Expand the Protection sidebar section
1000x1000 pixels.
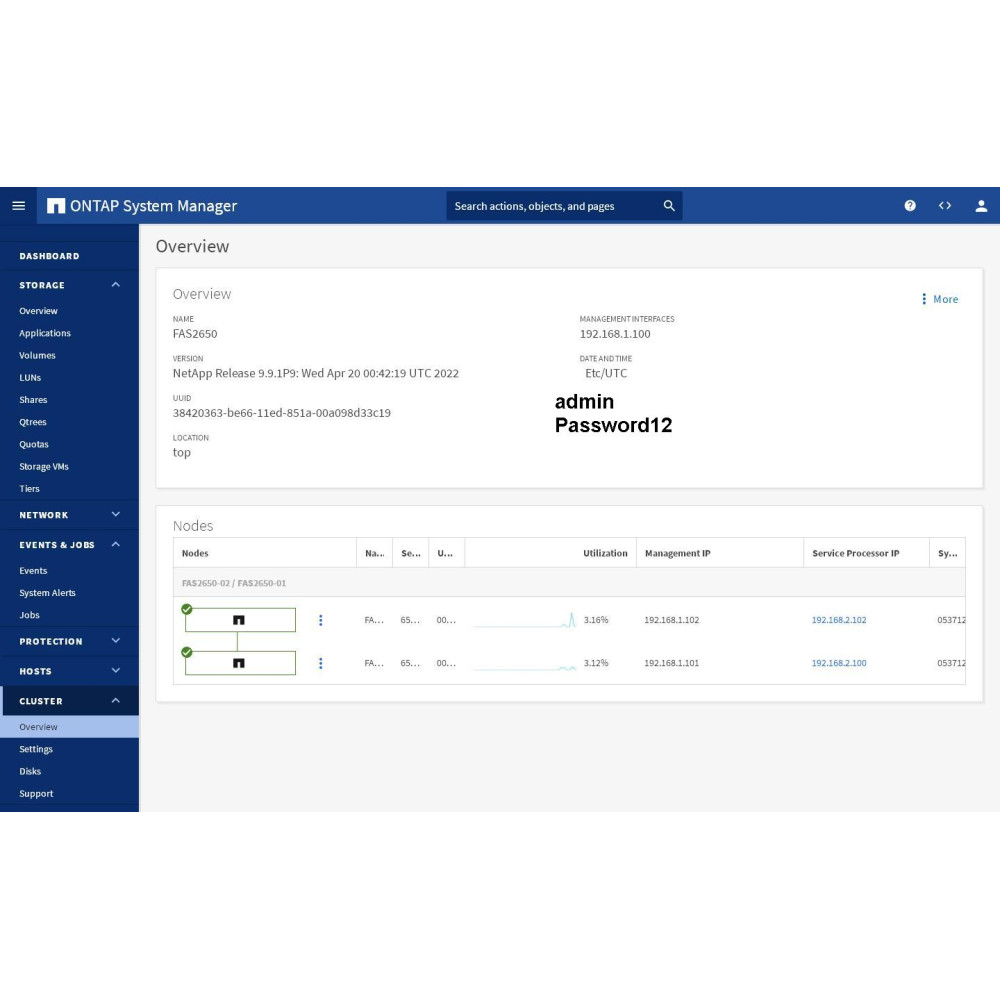coord(115,641)
